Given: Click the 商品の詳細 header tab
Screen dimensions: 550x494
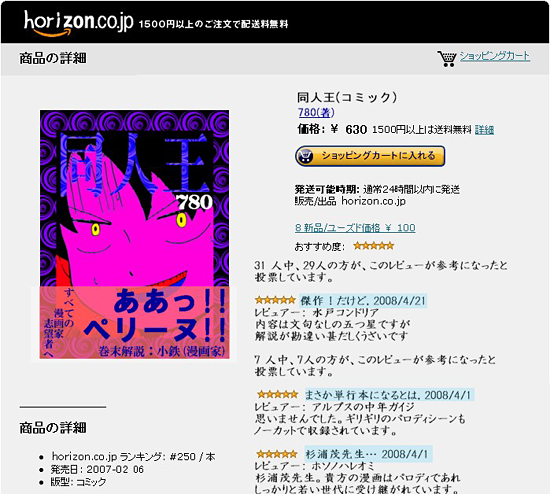Looking at the screenshot, I should pyautogui.click(x=53, y=58).
